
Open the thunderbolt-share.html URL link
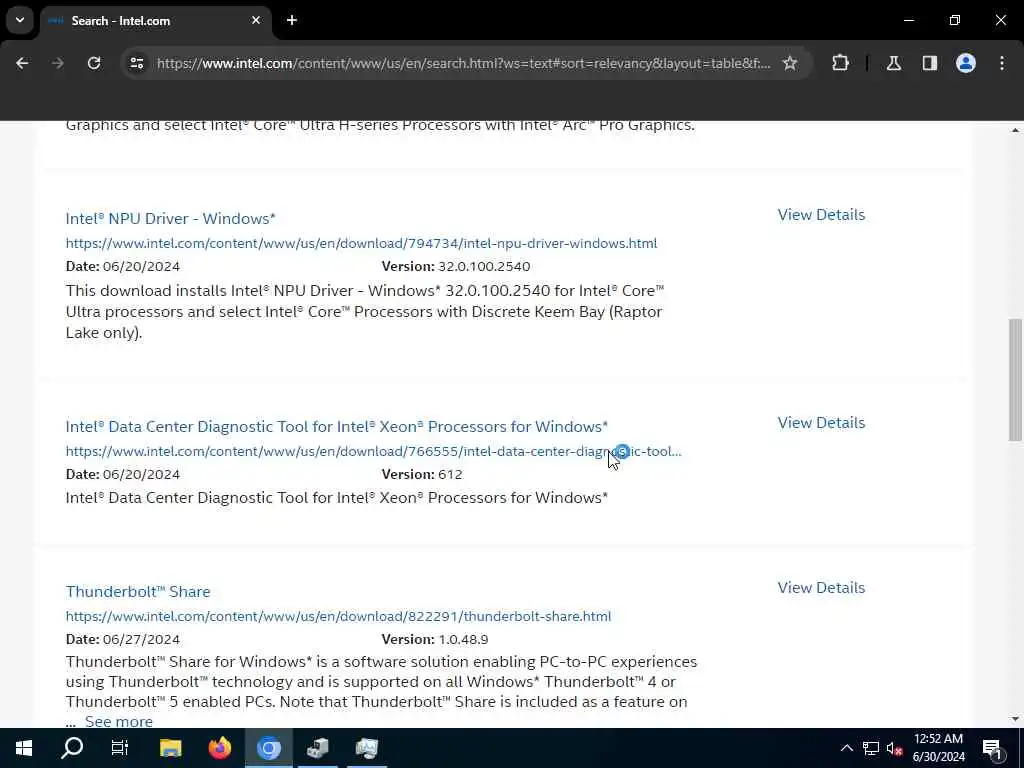(x=338, y=616)
